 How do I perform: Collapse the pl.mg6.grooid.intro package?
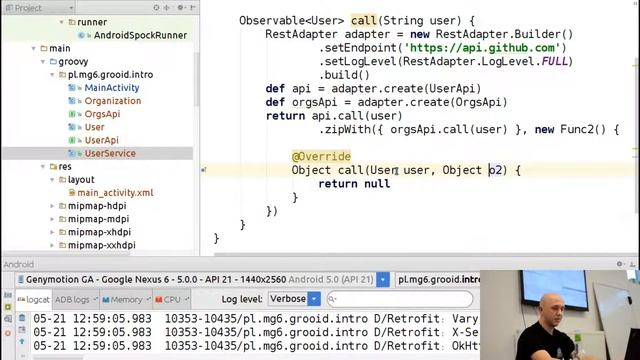pos(52,75)
